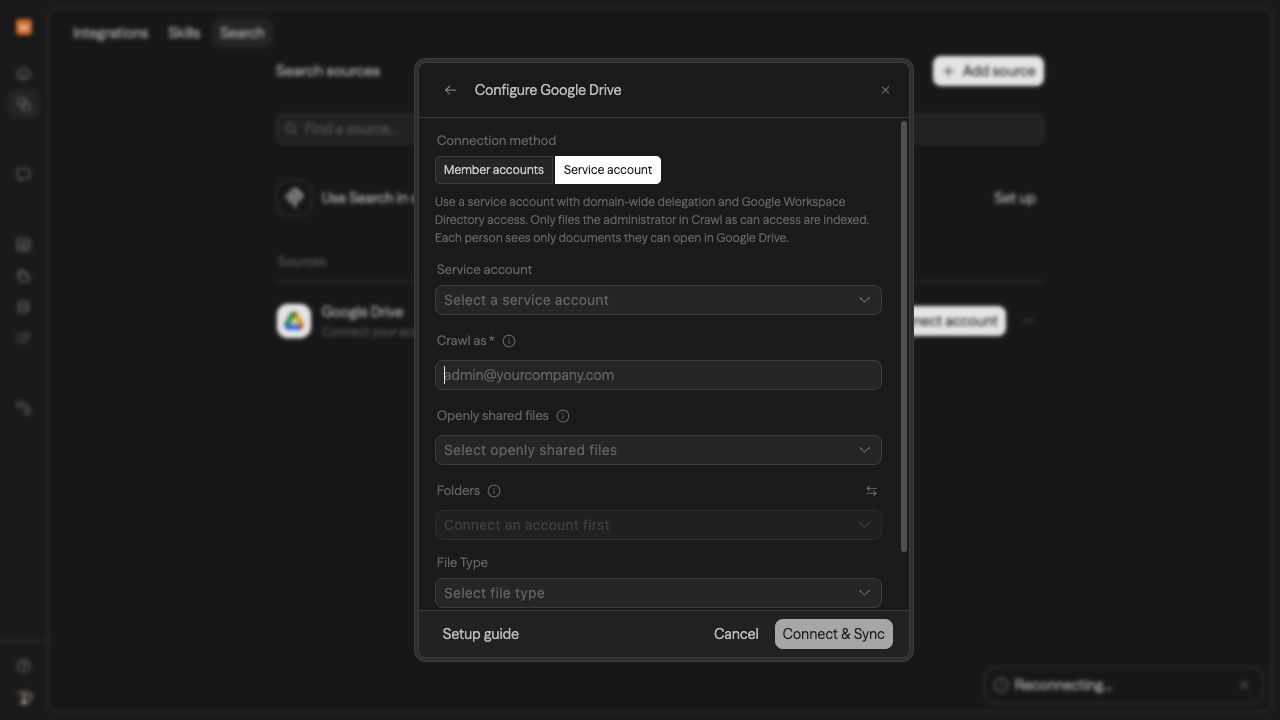Open the Setup guide
The image size is (1280, 720).
tap(481, 634)
